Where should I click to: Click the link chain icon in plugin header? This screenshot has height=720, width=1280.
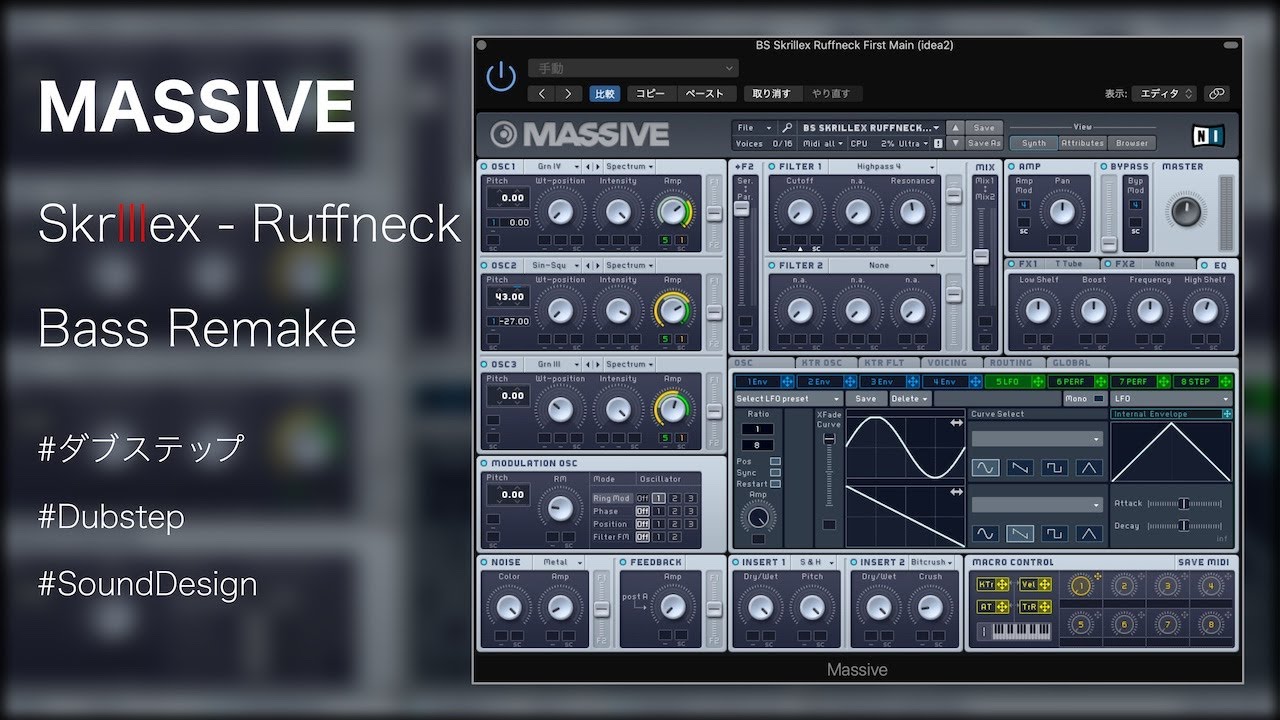(x=1217, y=93)
